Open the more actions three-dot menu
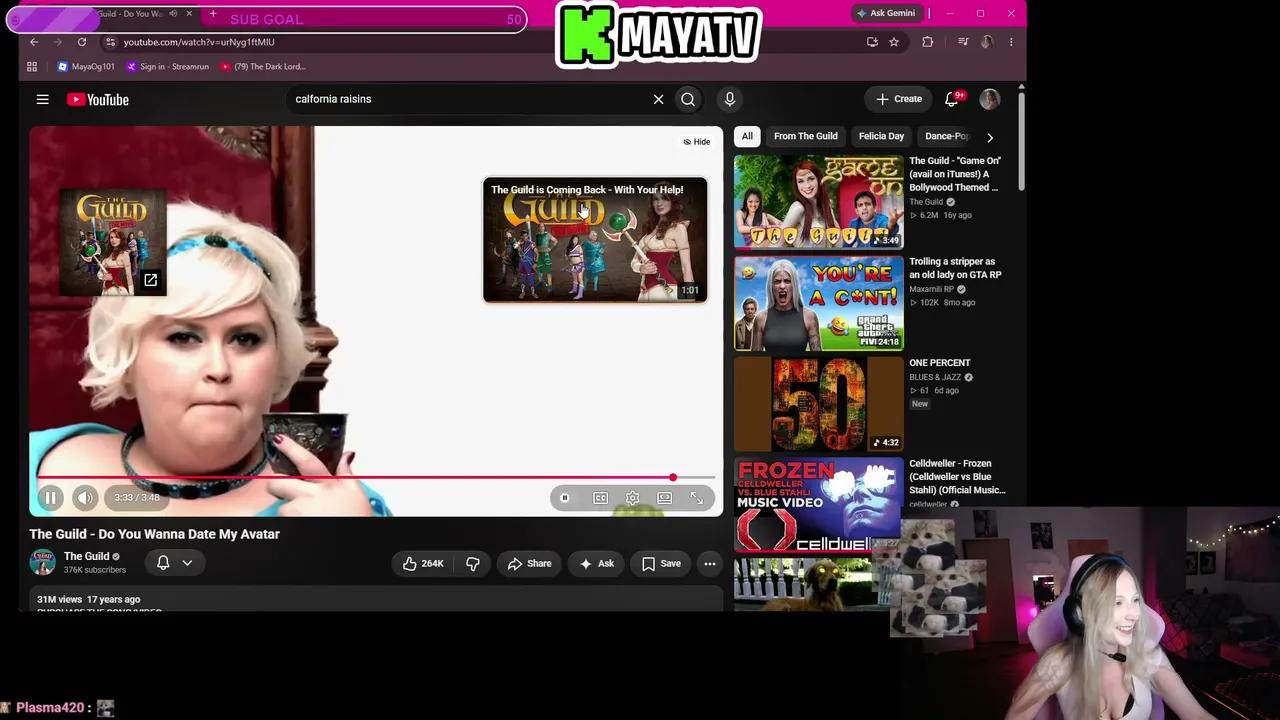 709,563
